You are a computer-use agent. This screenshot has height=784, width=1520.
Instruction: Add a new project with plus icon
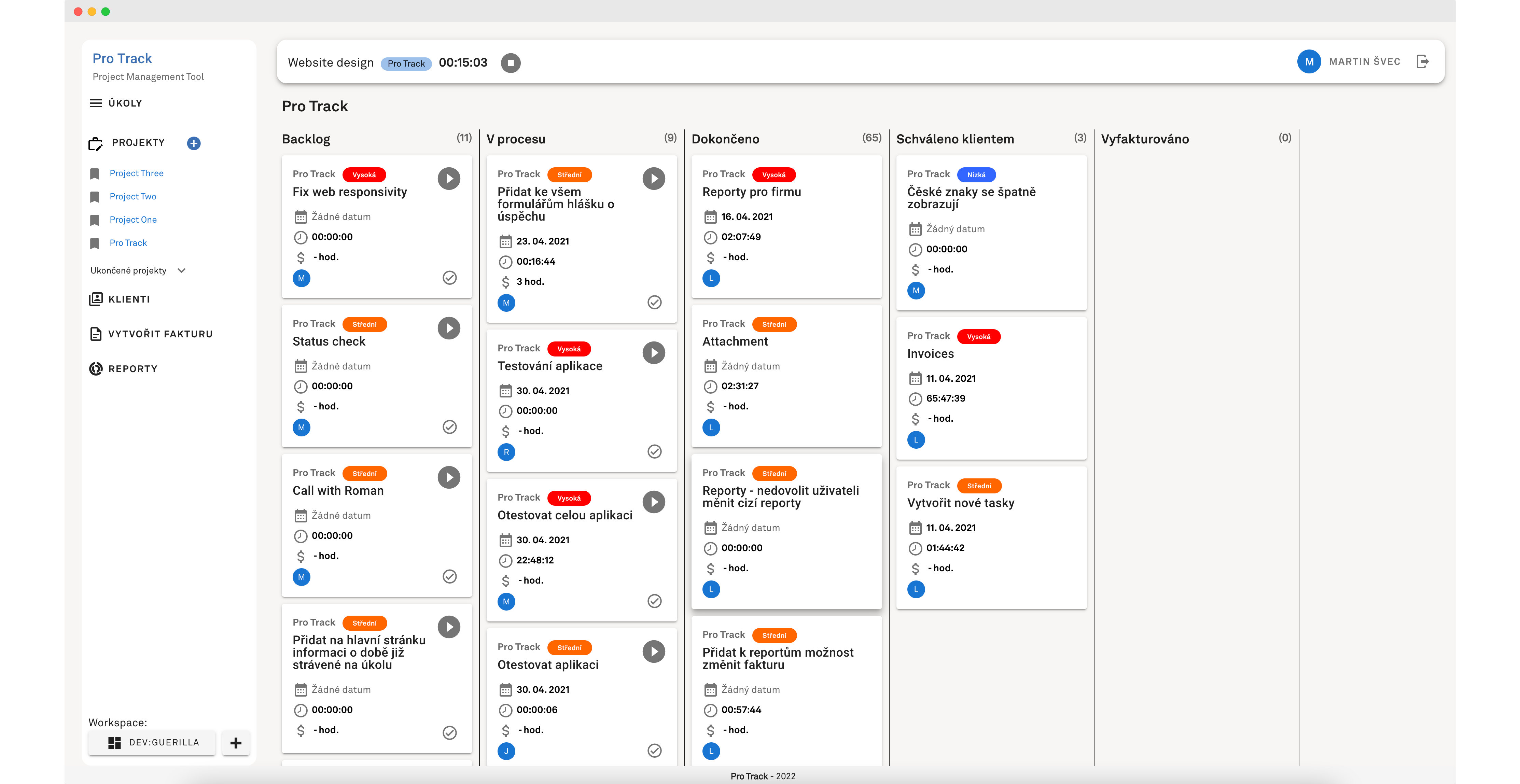194,143
